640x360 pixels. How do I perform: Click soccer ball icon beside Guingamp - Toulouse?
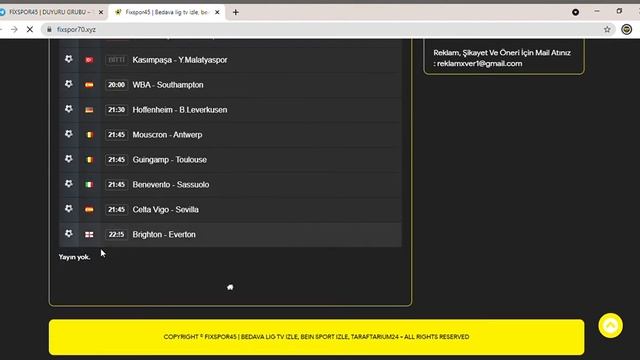coord(69,159)
